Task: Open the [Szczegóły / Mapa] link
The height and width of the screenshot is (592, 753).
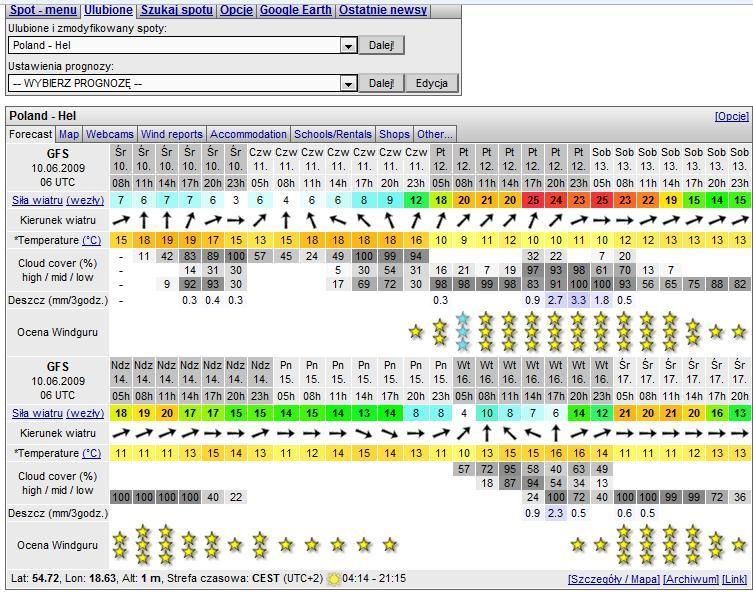Action: (x=614, y=579)
